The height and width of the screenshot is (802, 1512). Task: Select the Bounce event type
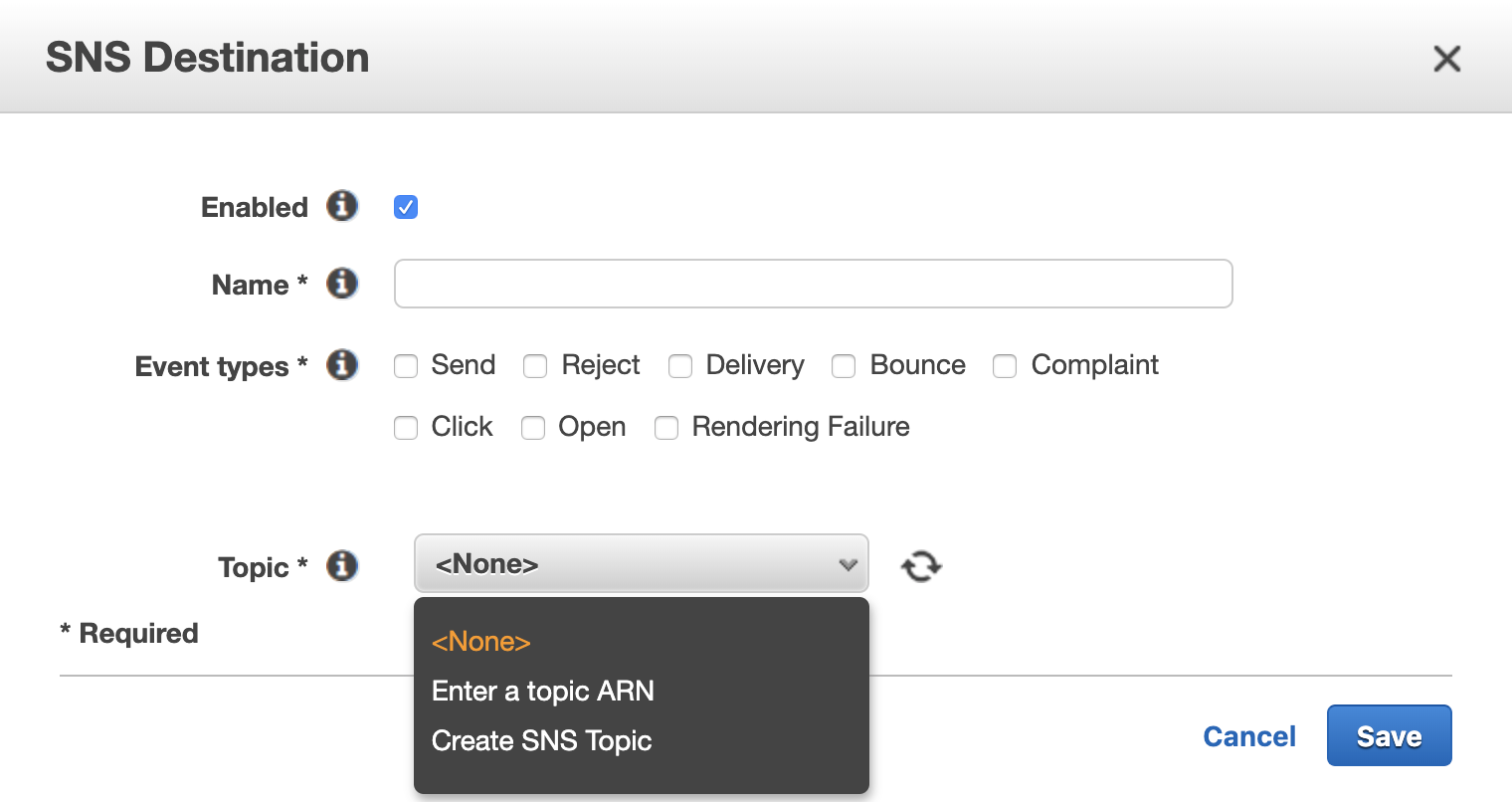point(844,366)
